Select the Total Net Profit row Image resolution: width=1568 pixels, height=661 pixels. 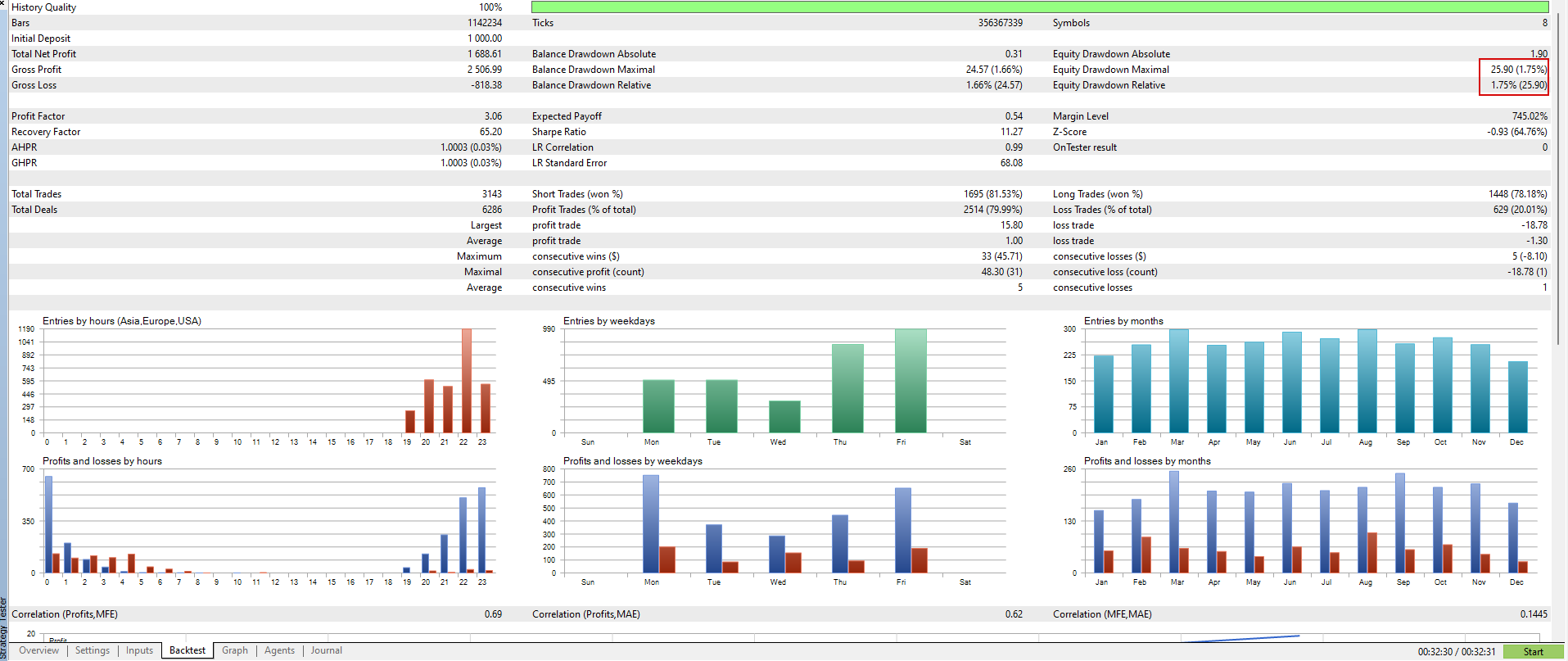pos(256,54)
